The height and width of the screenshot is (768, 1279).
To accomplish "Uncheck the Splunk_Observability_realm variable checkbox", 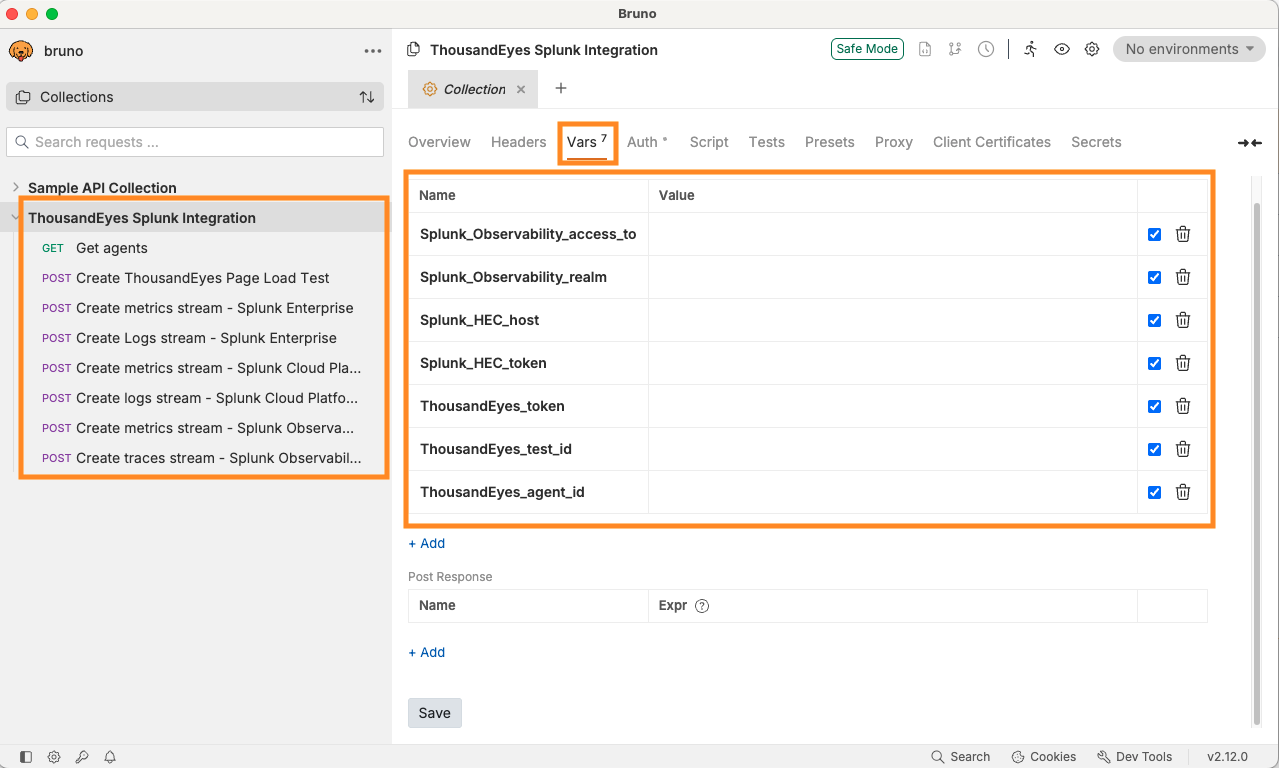I will click(x=1154, y=277).
